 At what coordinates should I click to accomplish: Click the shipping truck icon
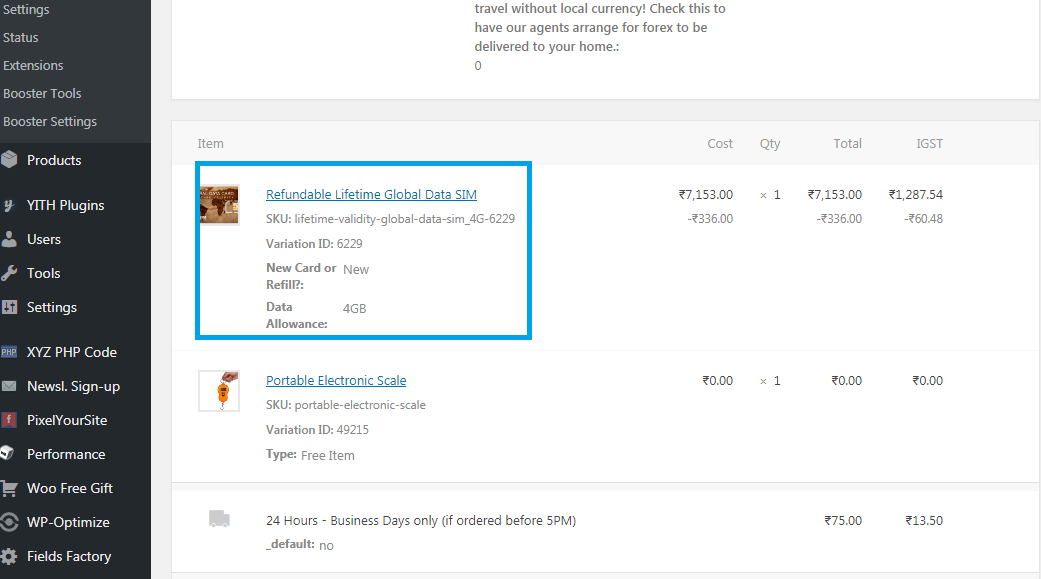[x=219, y=519]
